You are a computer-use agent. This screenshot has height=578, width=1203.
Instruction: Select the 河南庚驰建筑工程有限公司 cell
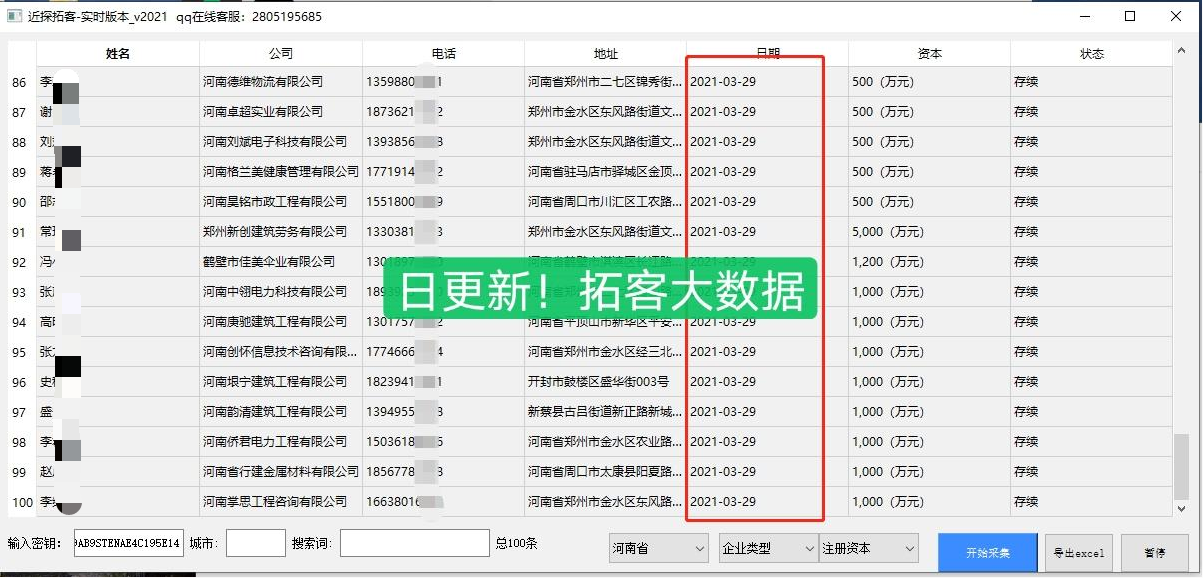pos(281,322)
